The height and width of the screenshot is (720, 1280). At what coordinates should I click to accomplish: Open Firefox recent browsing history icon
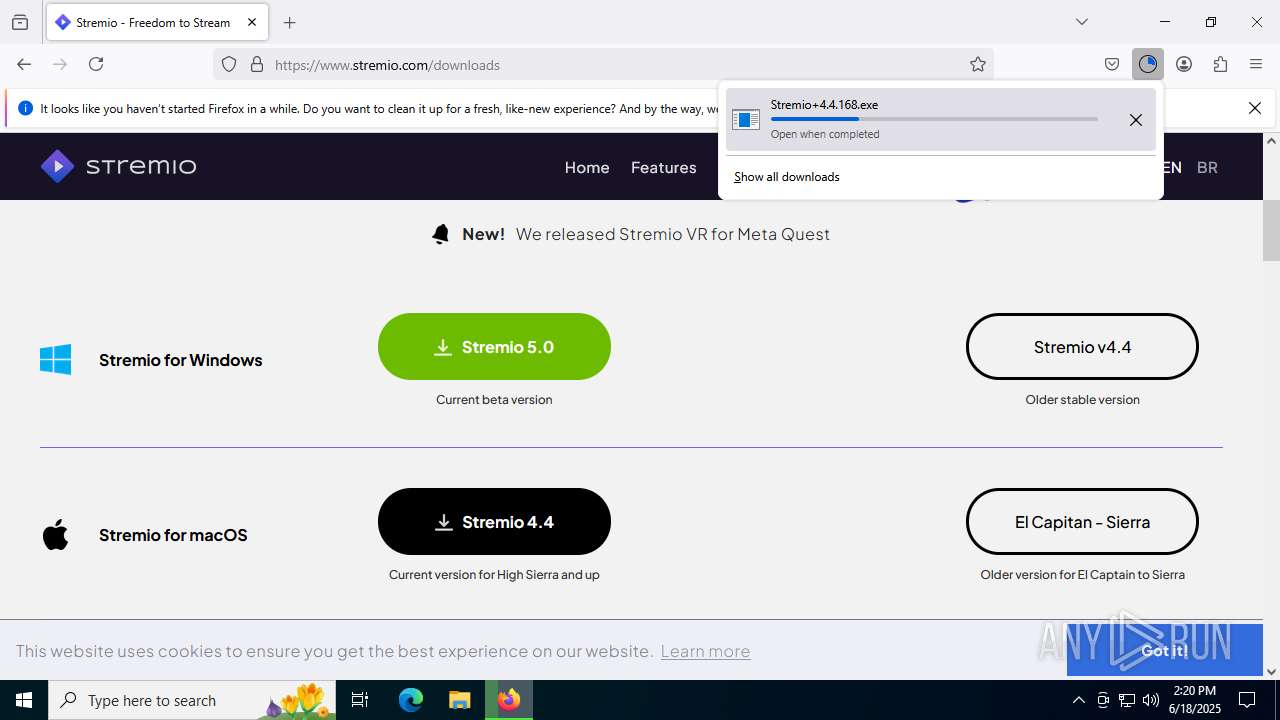[x=20, y=22]
